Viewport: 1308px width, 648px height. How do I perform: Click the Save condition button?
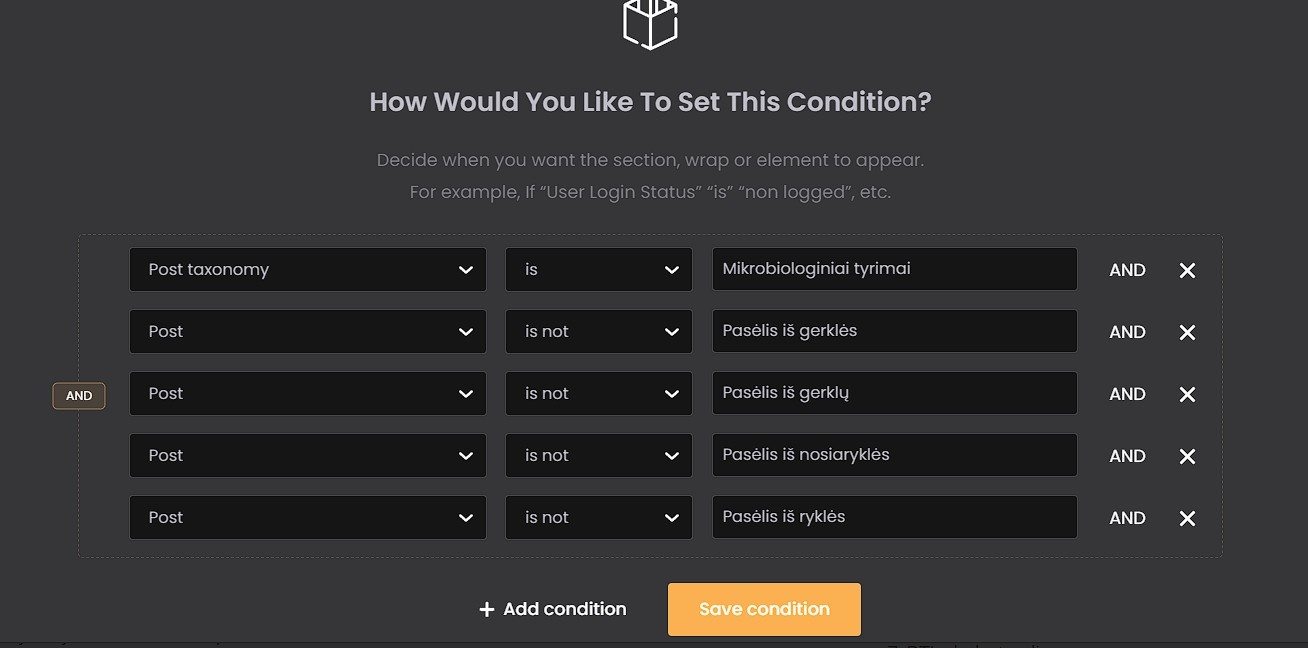pyautogui.click(x=764, y=609)
